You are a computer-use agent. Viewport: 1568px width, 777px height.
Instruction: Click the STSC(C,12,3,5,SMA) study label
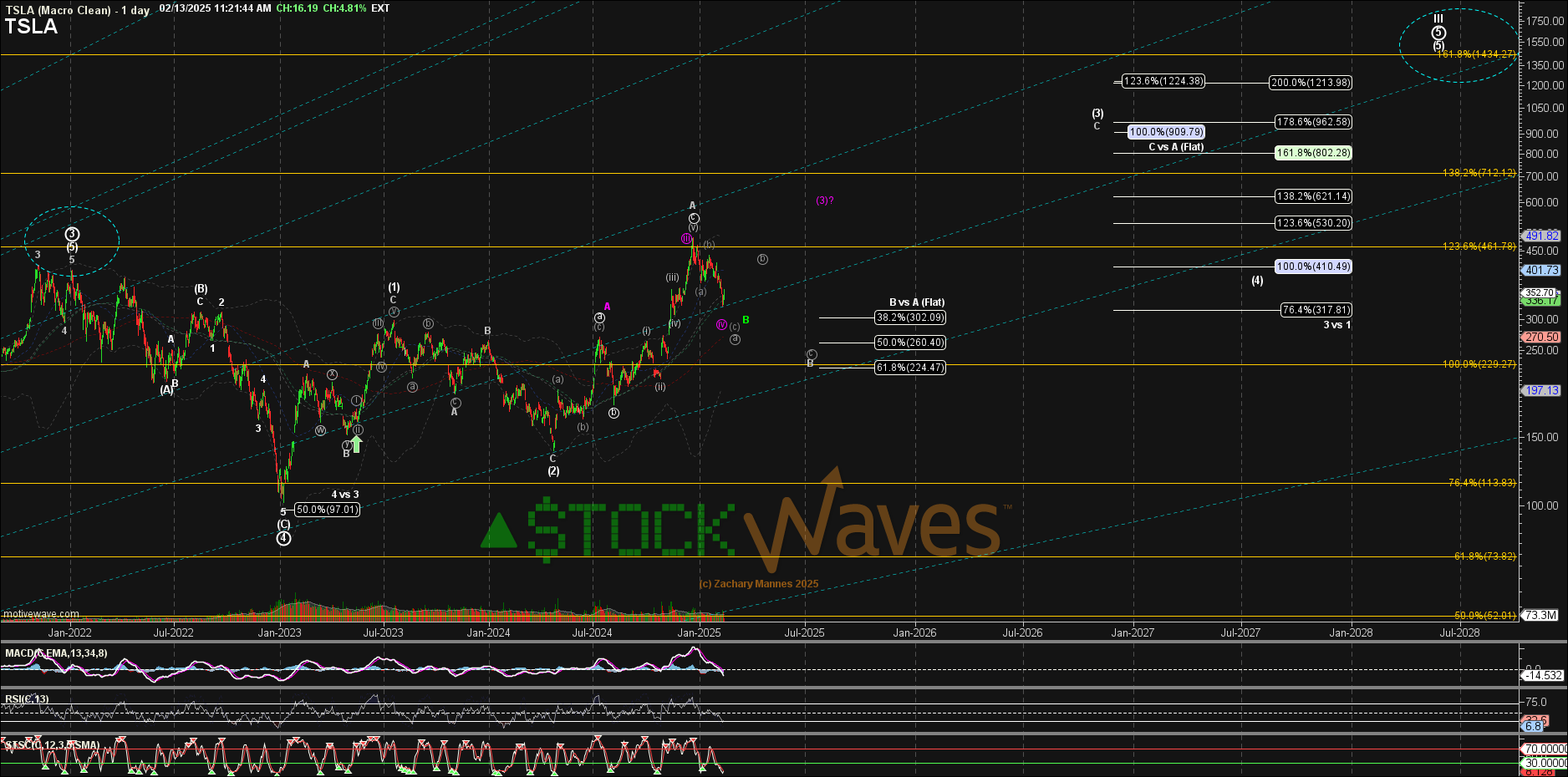coord(53,745)
